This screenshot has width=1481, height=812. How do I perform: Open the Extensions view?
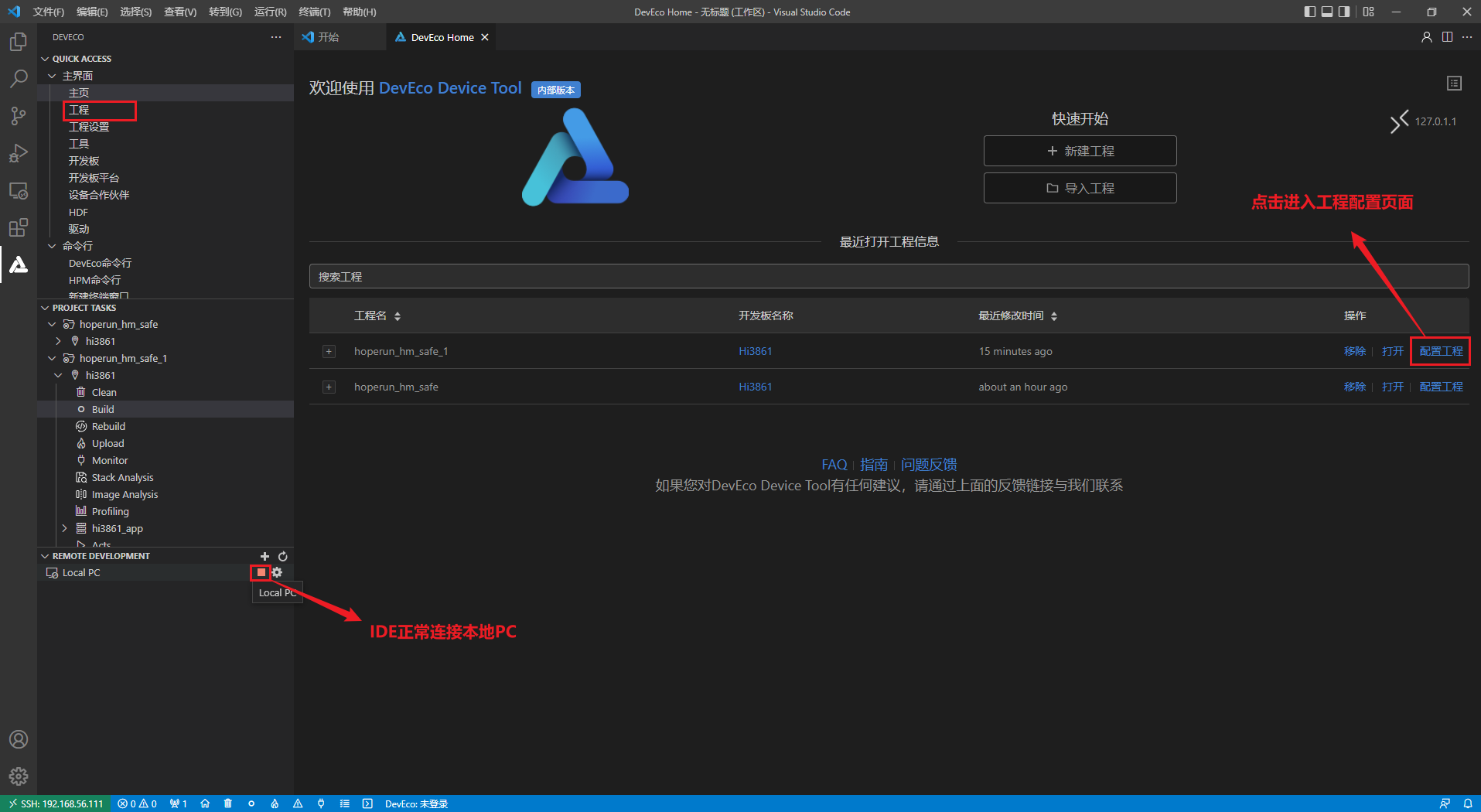click(19, 227)
